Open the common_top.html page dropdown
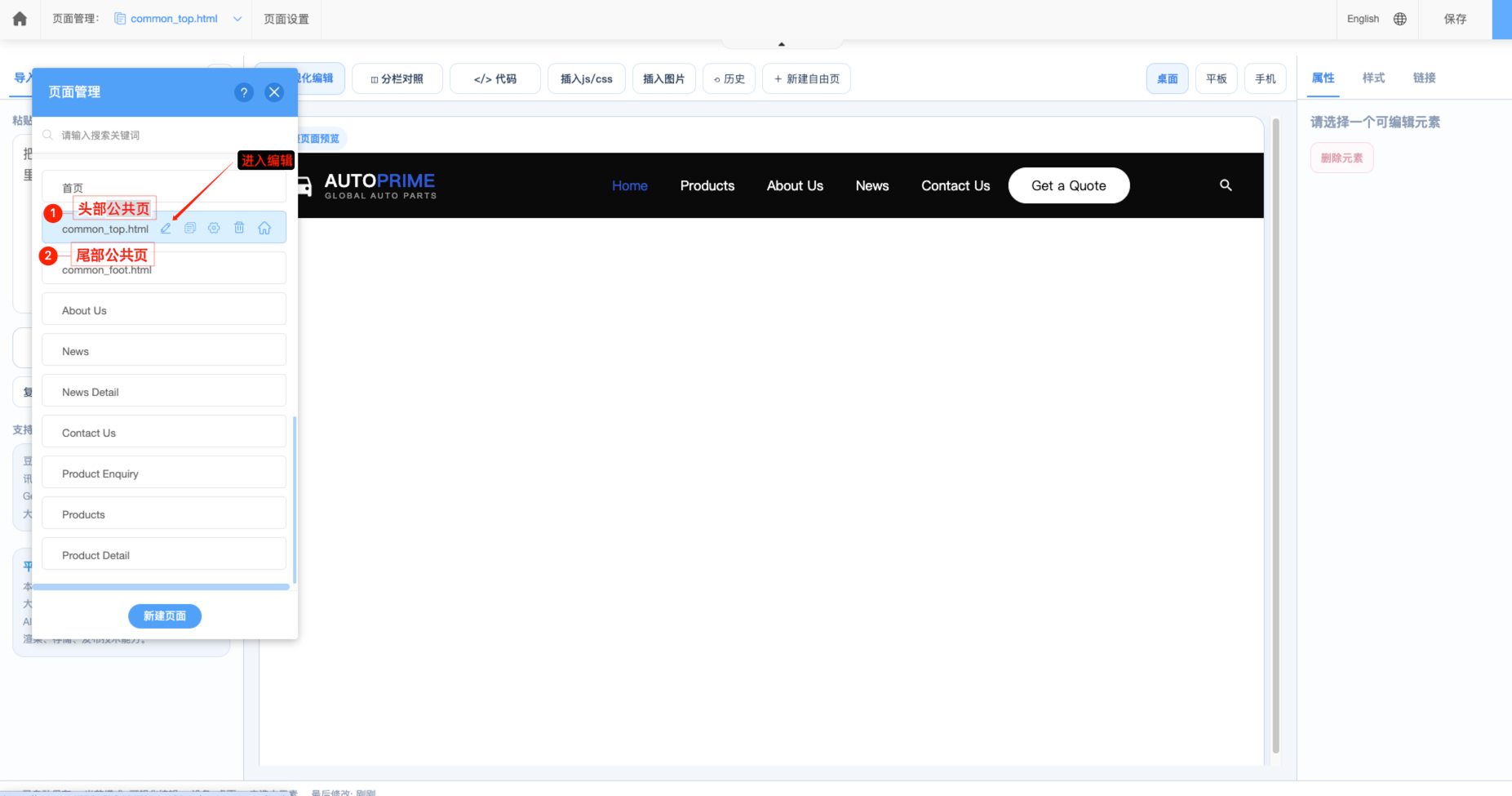This screenshot has width=1512, height=796. pyautogui.click(x=178, y=19)
